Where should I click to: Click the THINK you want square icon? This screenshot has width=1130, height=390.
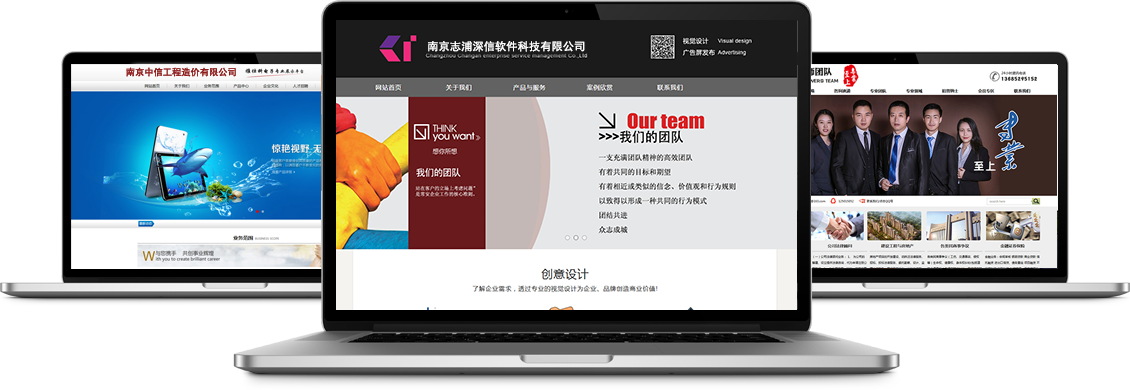tap(422, 132)
